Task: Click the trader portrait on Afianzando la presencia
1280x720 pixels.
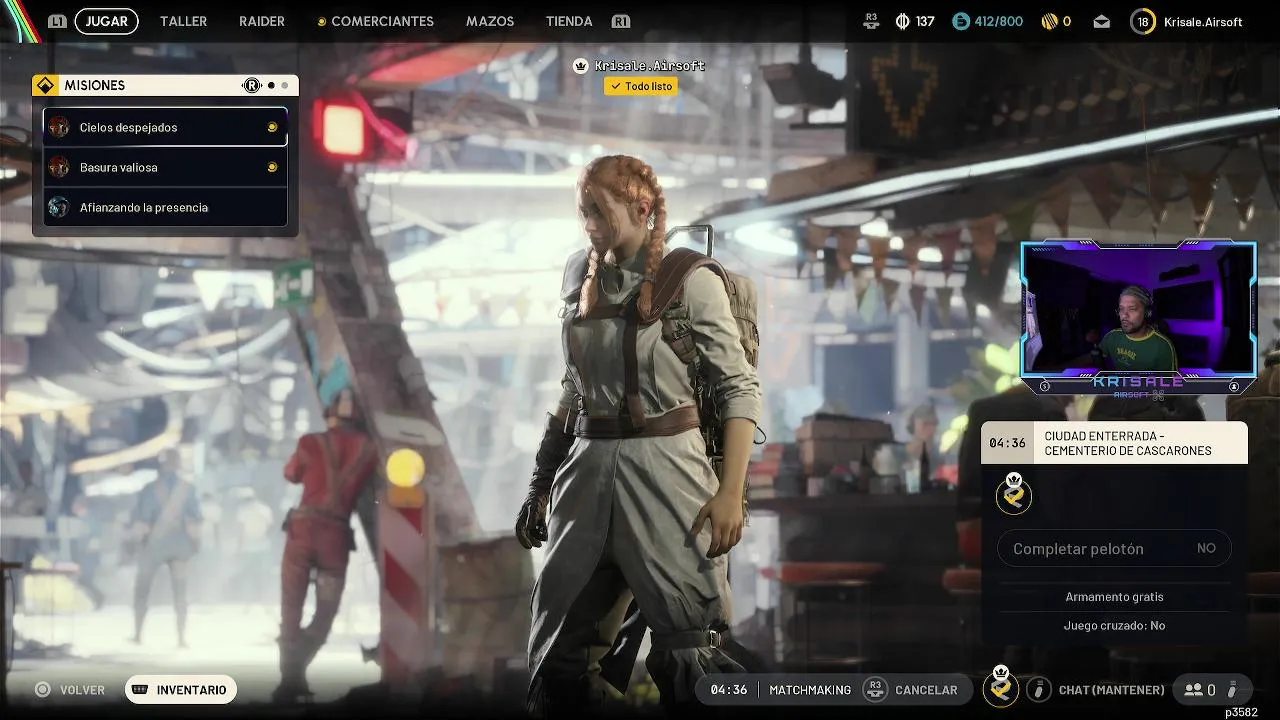Action: coord(59,207)
